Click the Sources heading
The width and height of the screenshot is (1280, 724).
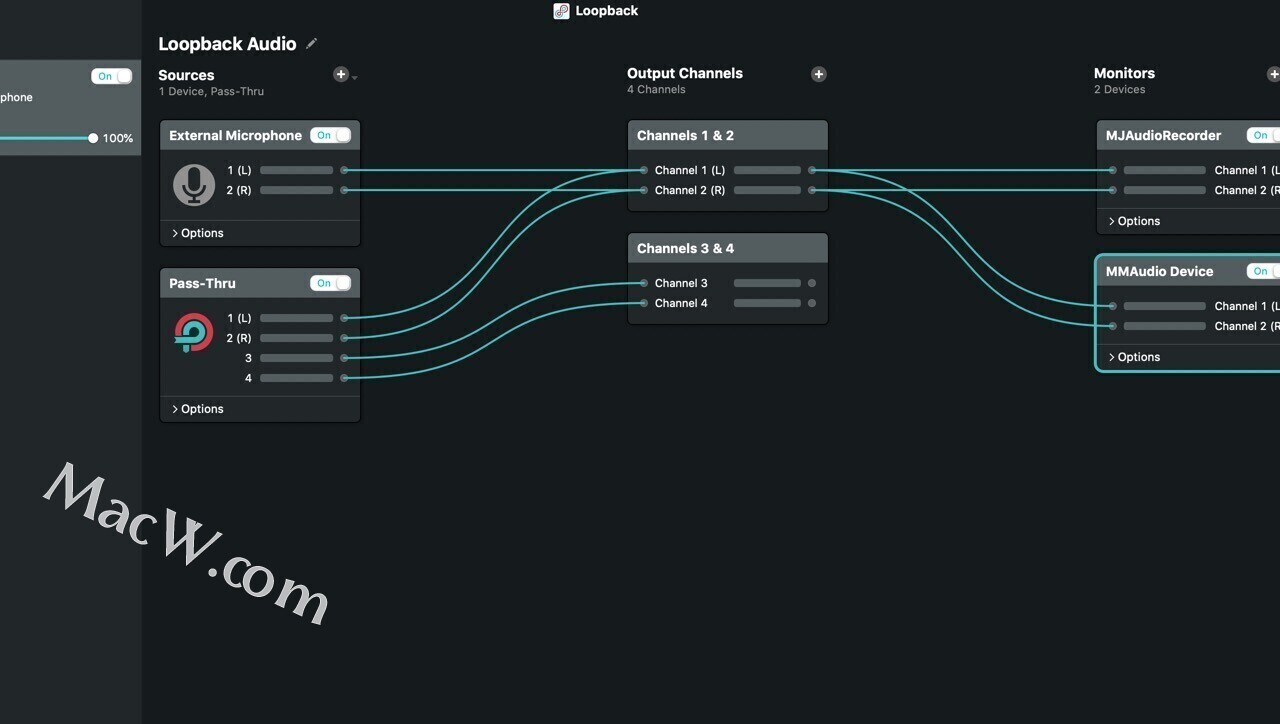pyautogui.click(x=186, y=75)
